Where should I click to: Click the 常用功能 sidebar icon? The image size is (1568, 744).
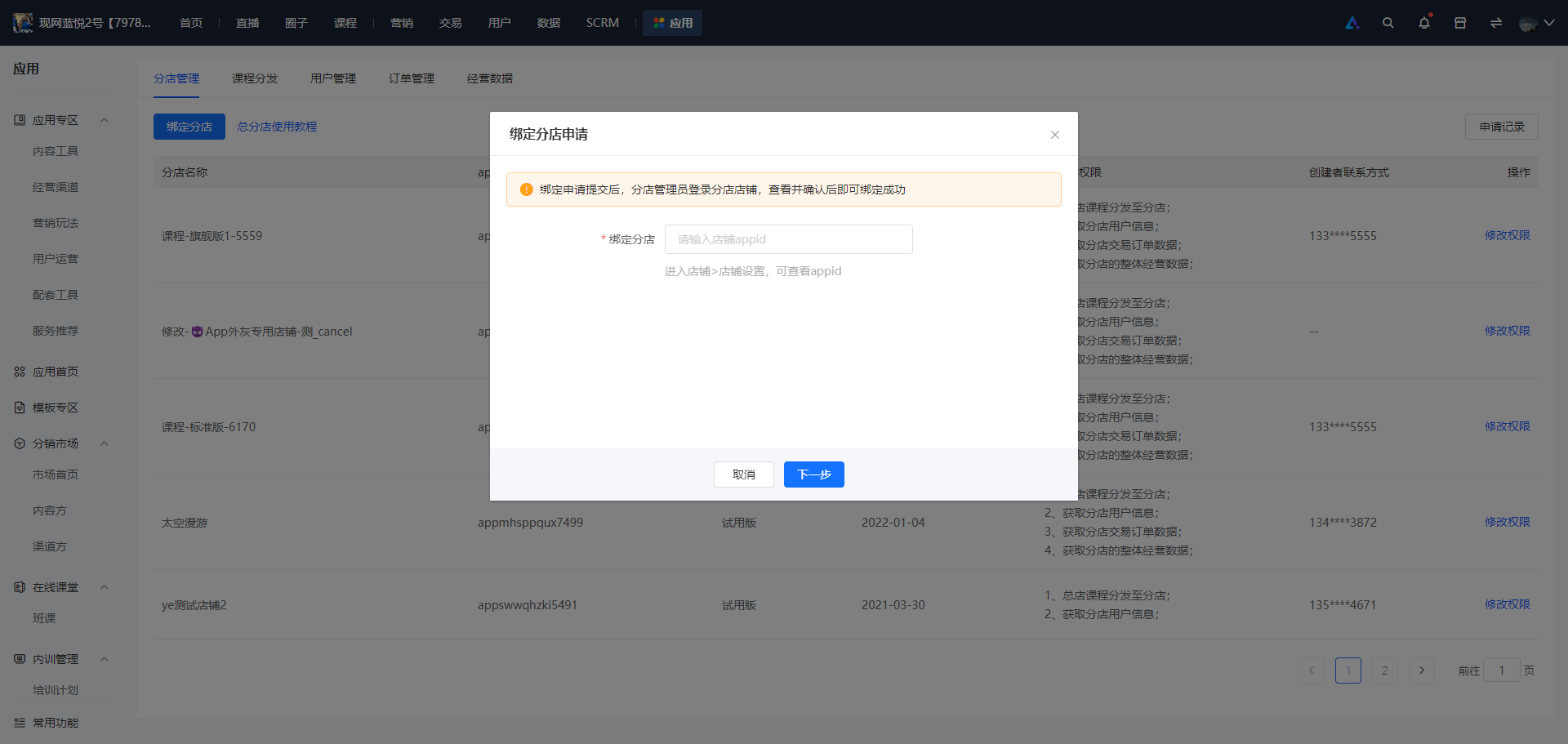20,723
